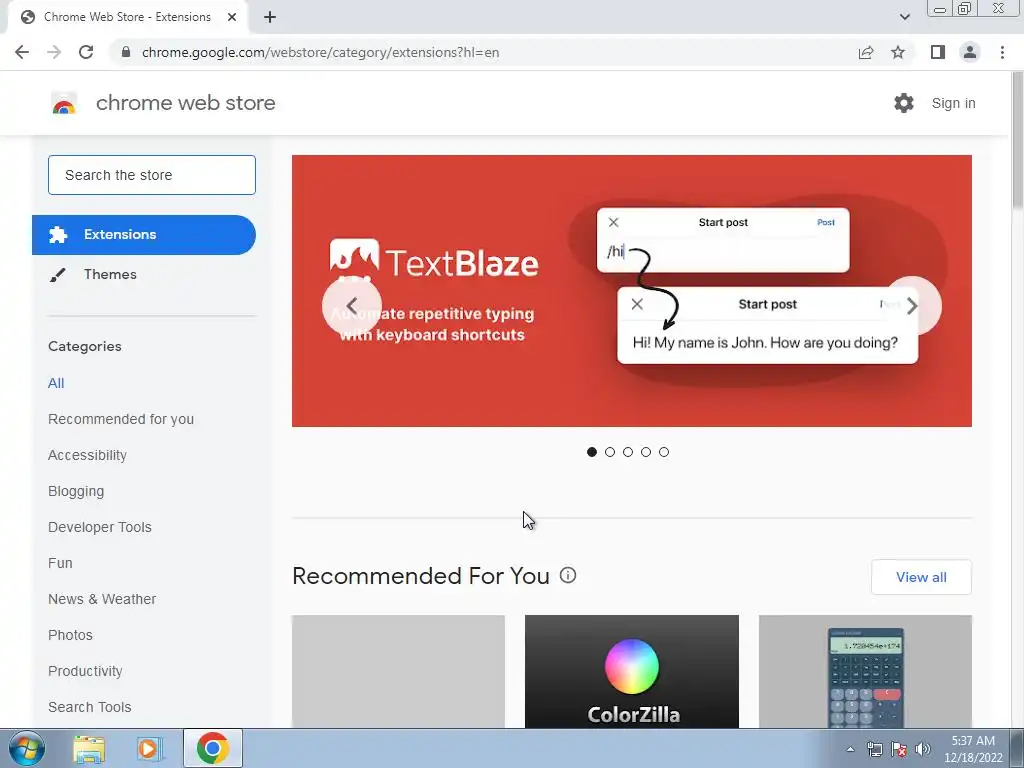Open the Fun category
Viewport: 1024px width, 768px height.
60,563
